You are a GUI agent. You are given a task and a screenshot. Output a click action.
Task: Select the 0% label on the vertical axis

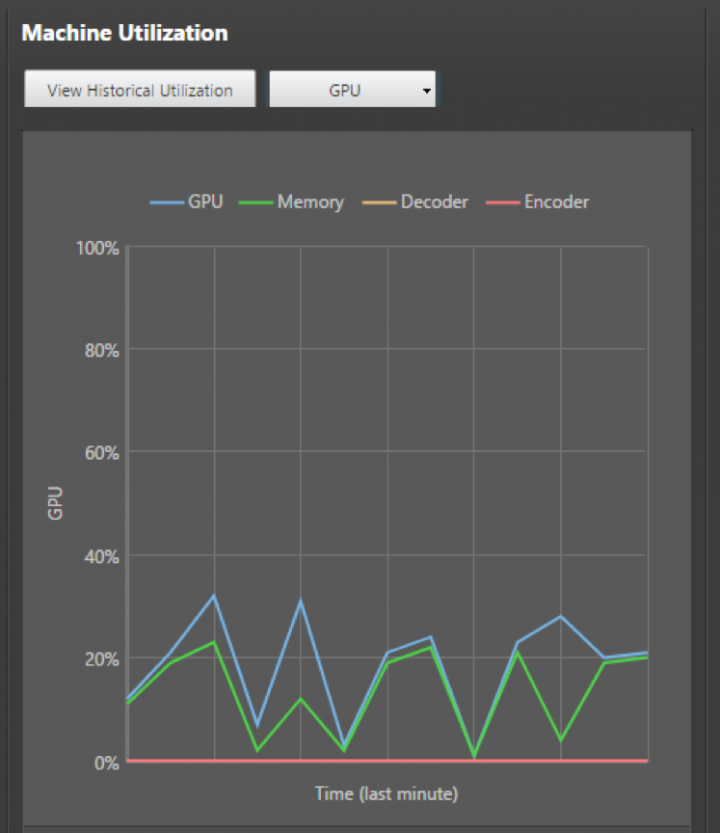point(106,762)
